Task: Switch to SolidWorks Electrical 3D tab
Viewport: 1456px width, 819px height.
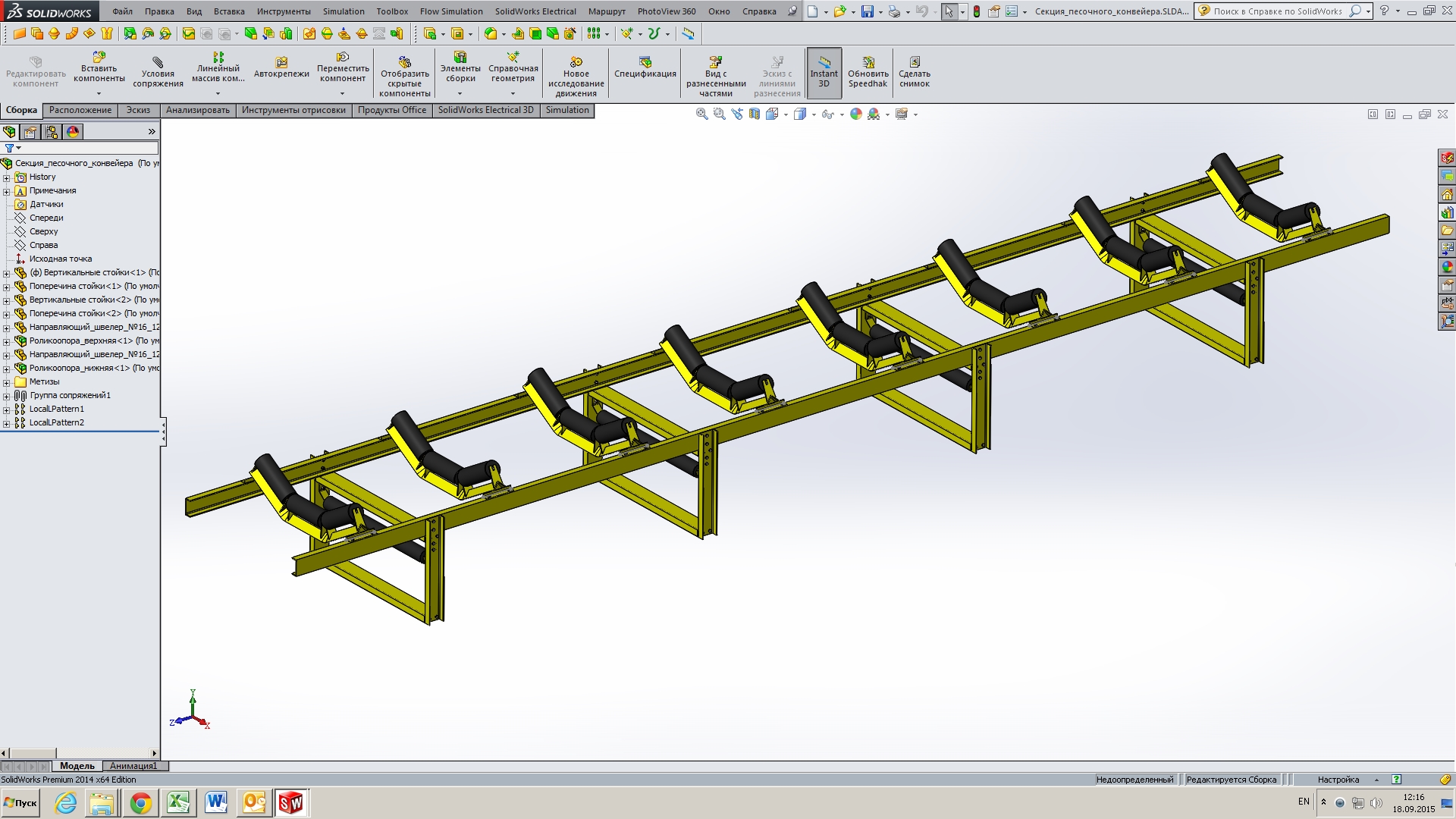Action: point(486,110)
